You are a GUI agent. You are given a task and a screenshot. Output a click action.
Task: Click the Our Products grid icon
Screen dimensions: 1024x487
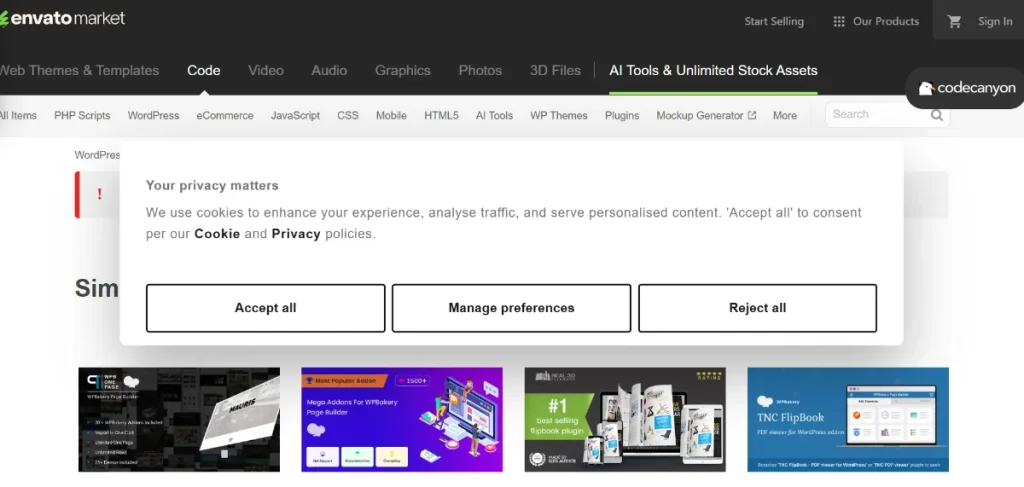coord(839,22)
